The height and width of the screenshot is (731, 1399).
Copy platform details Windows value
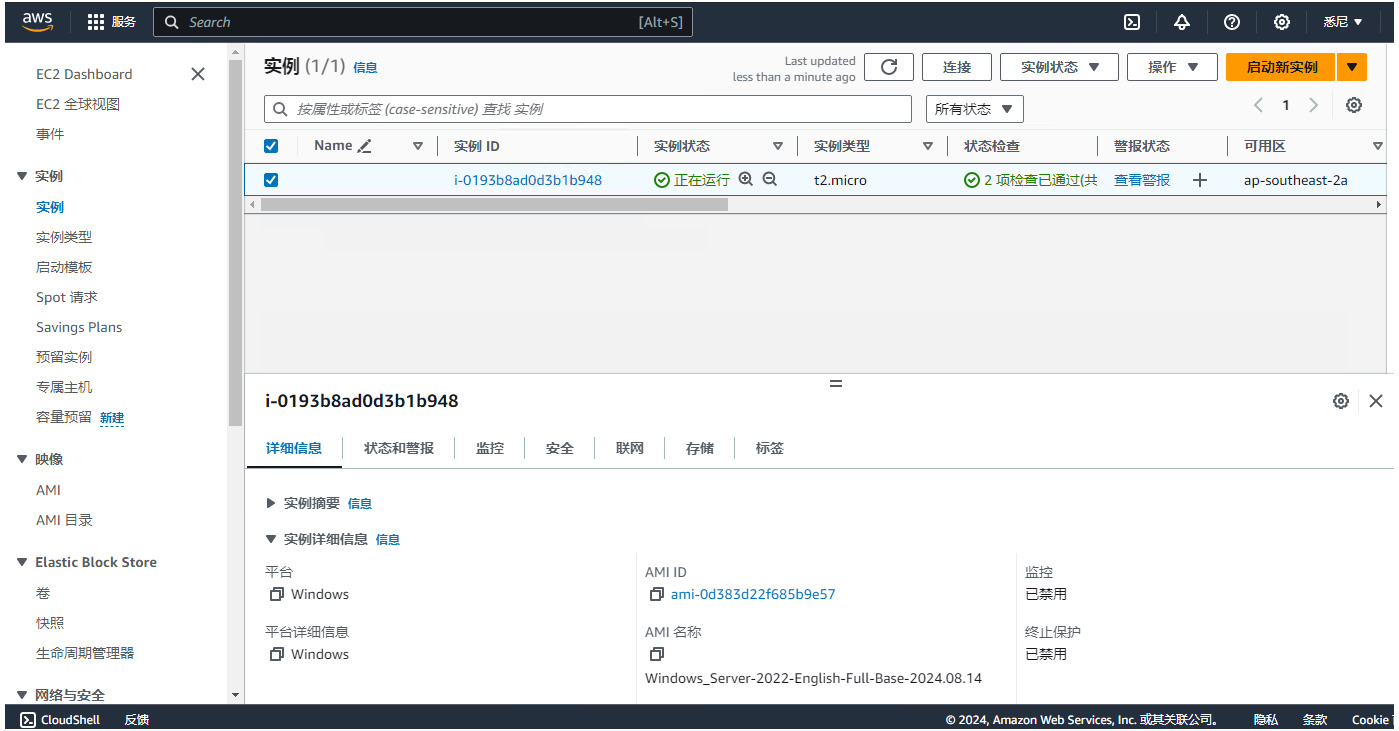click(277, 654)
